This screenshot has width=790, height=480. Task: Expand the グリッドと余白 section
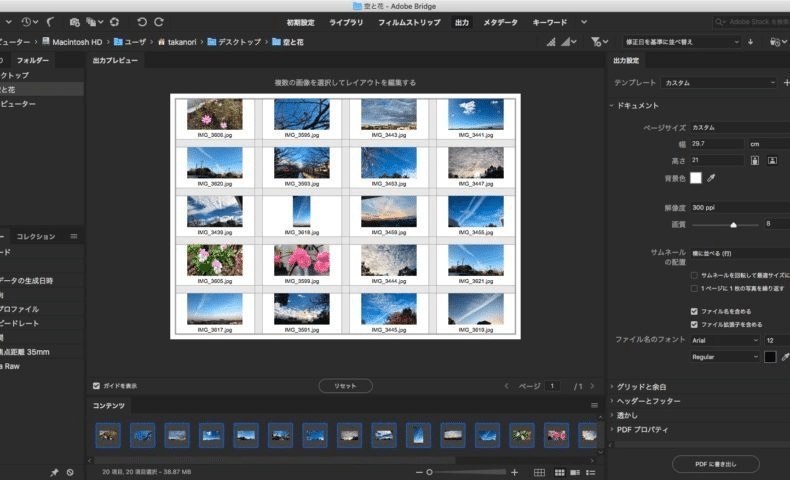642,387
